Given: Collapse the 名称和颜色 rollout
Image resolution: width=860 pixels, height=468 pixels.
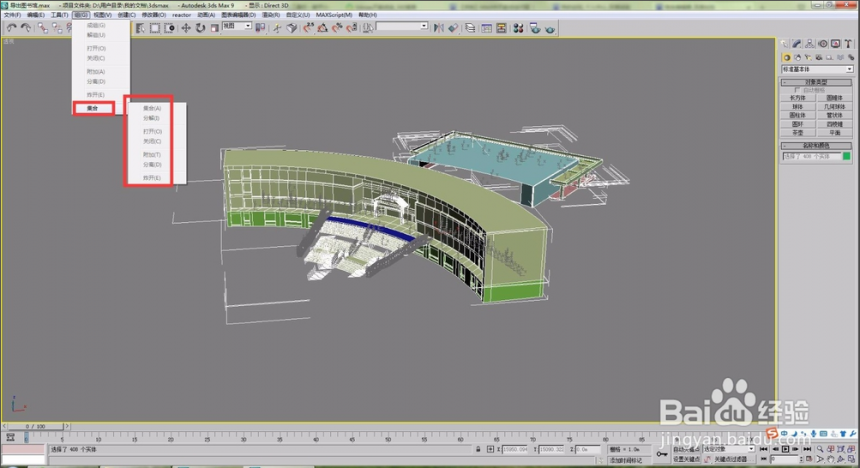Looking at the screenshot, I should tap(816, 145).
